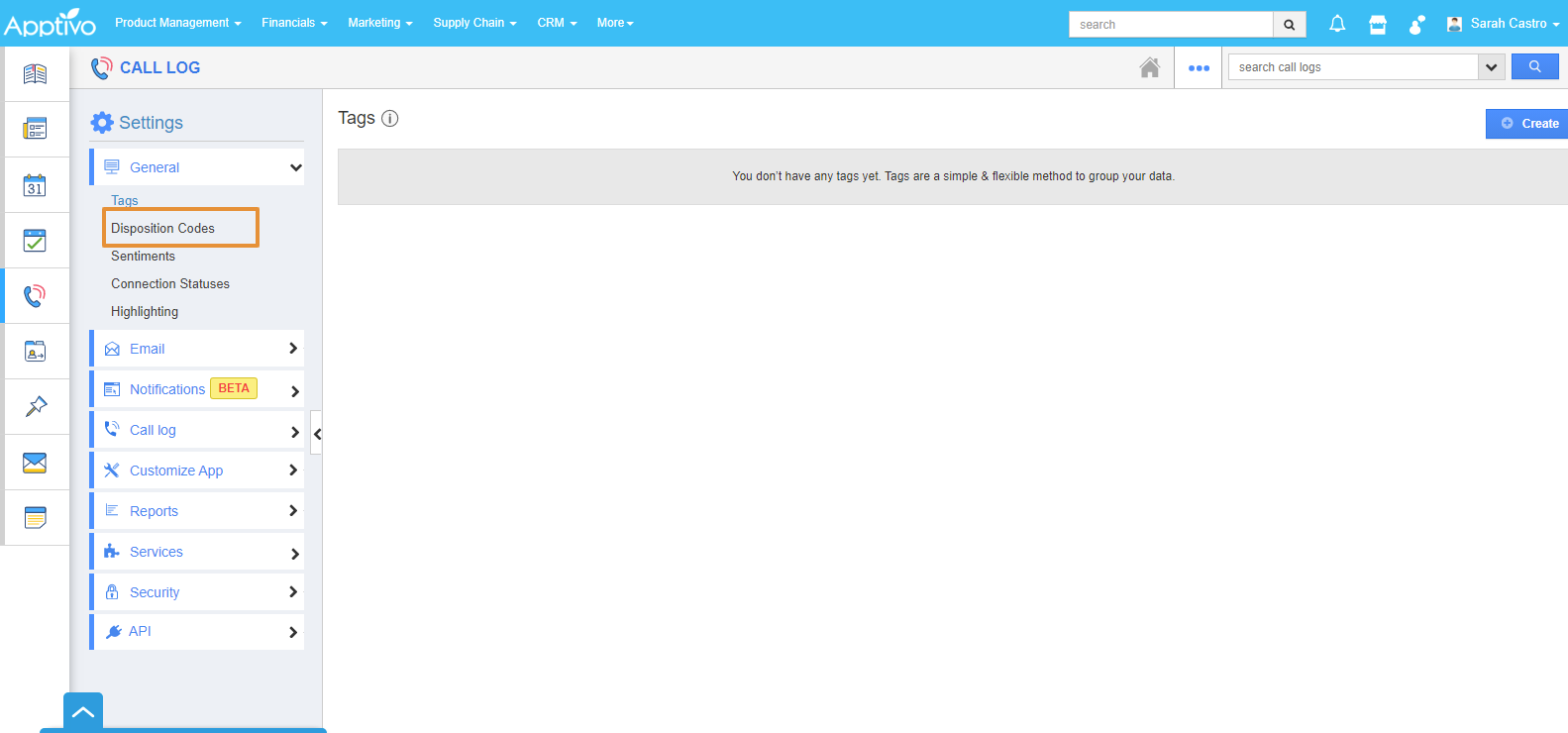Open the three-dots more options icon
The image size is (1568, 733).
pos(1199,68)
